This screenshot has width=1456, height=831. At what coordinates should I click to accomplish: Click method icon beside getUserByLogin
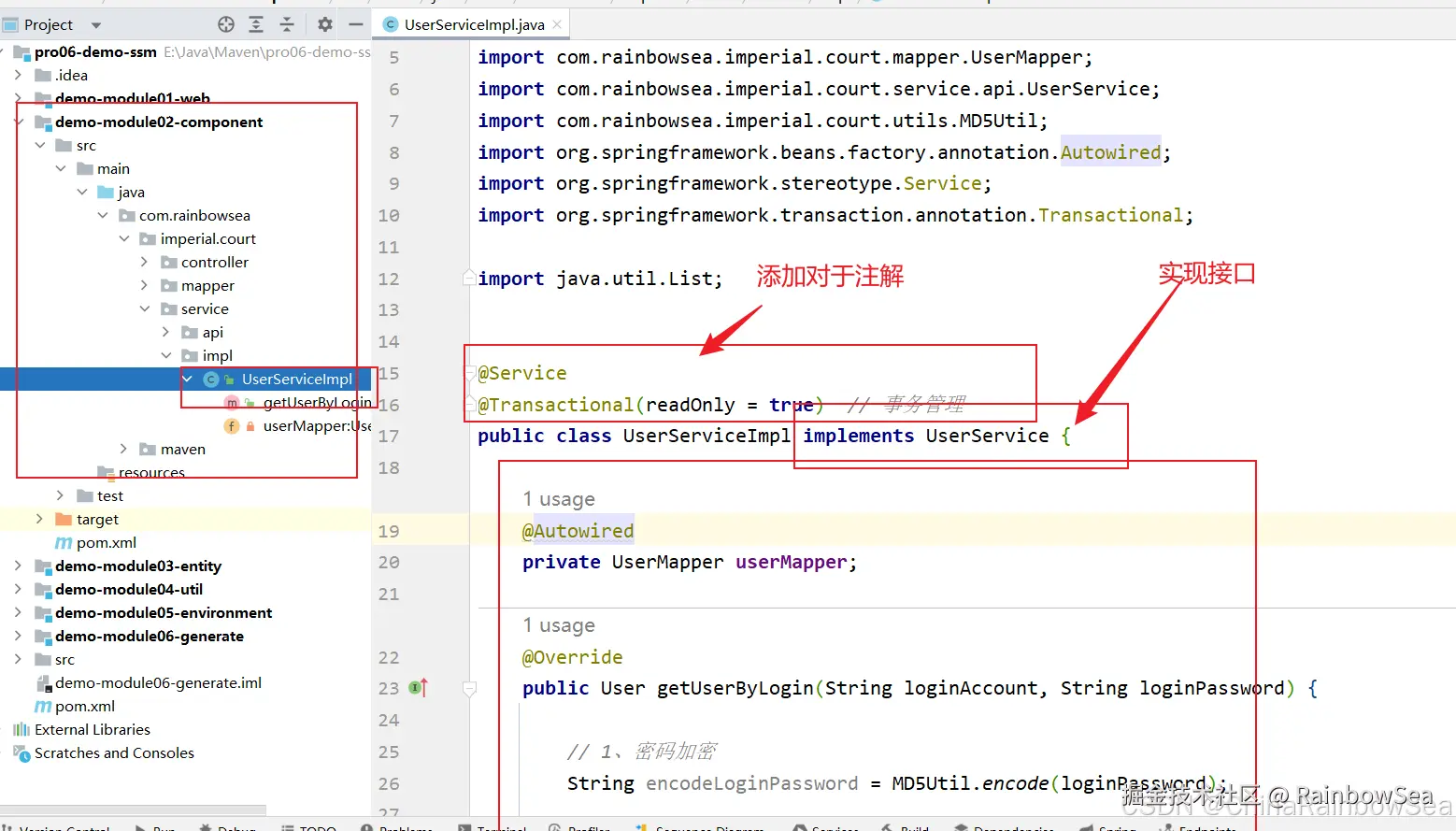pyautogui.click(x=232, y=402)
